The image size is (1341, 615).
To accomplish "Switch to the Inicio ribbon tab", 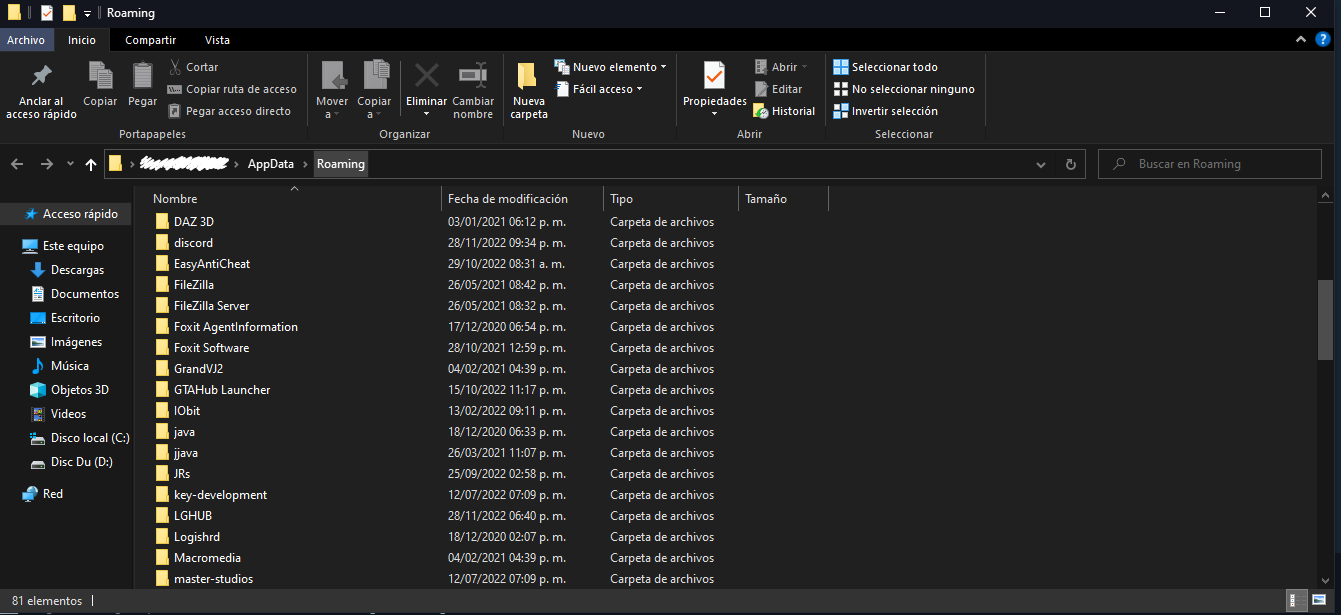I will (82, 40).
